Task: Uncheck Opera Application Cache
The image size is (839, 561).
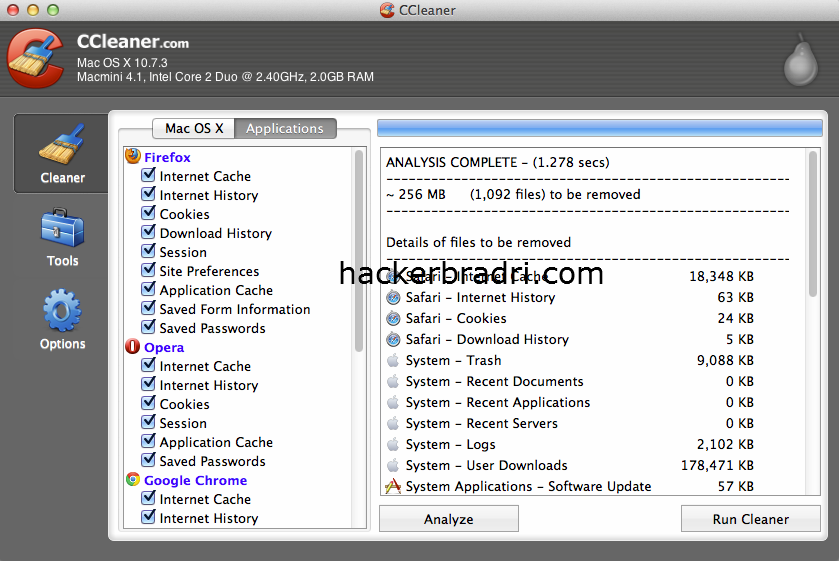Action: (x=148, y=441)
